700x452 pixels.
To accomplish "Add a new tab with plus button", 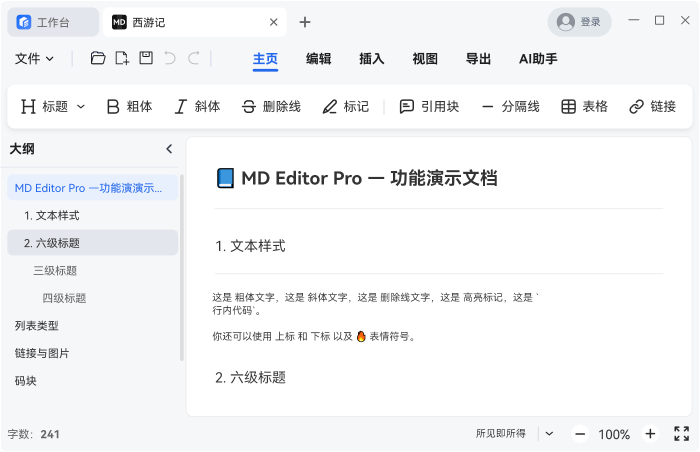I will pyautogui.click(x=305, y=22).
